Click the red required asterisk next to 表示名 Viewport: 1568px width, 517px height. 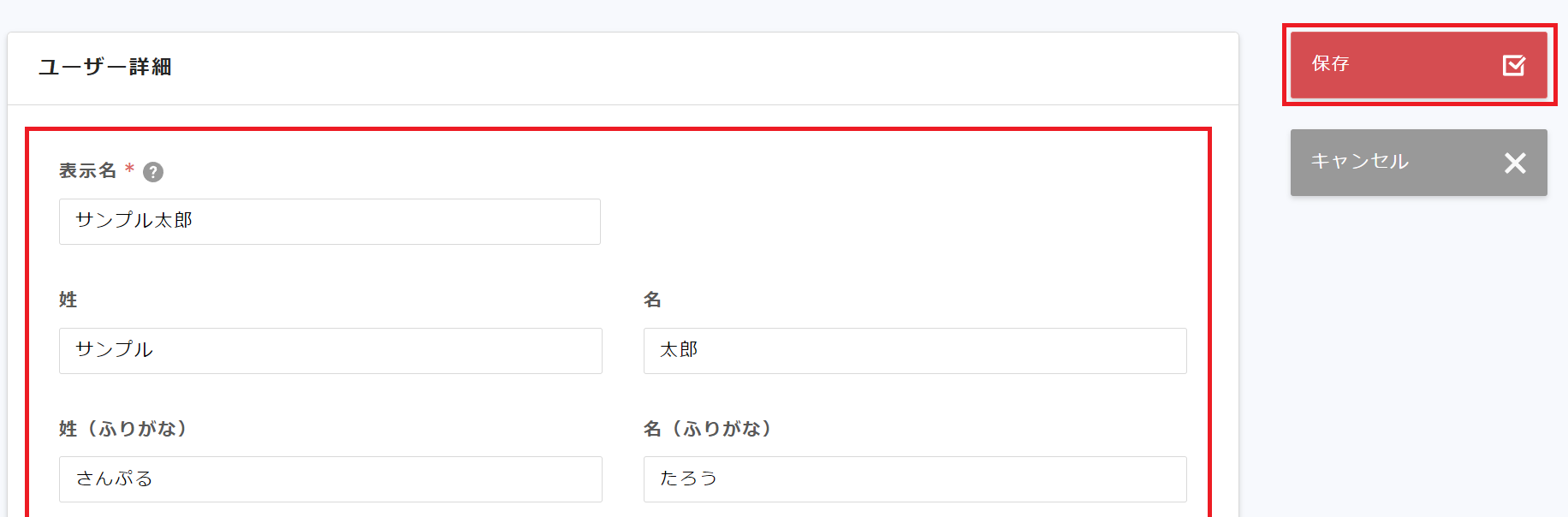coord(129,169)
